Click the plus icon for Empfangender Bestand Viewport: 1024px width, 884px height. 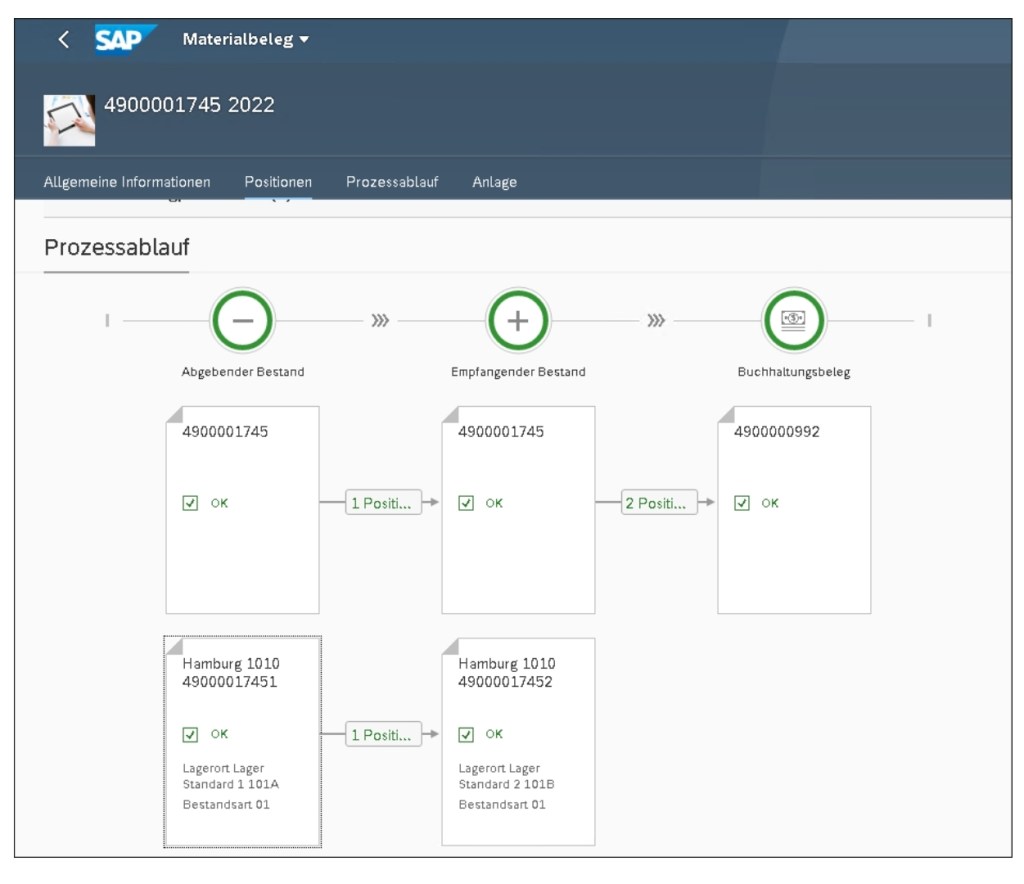pos(518,320)
